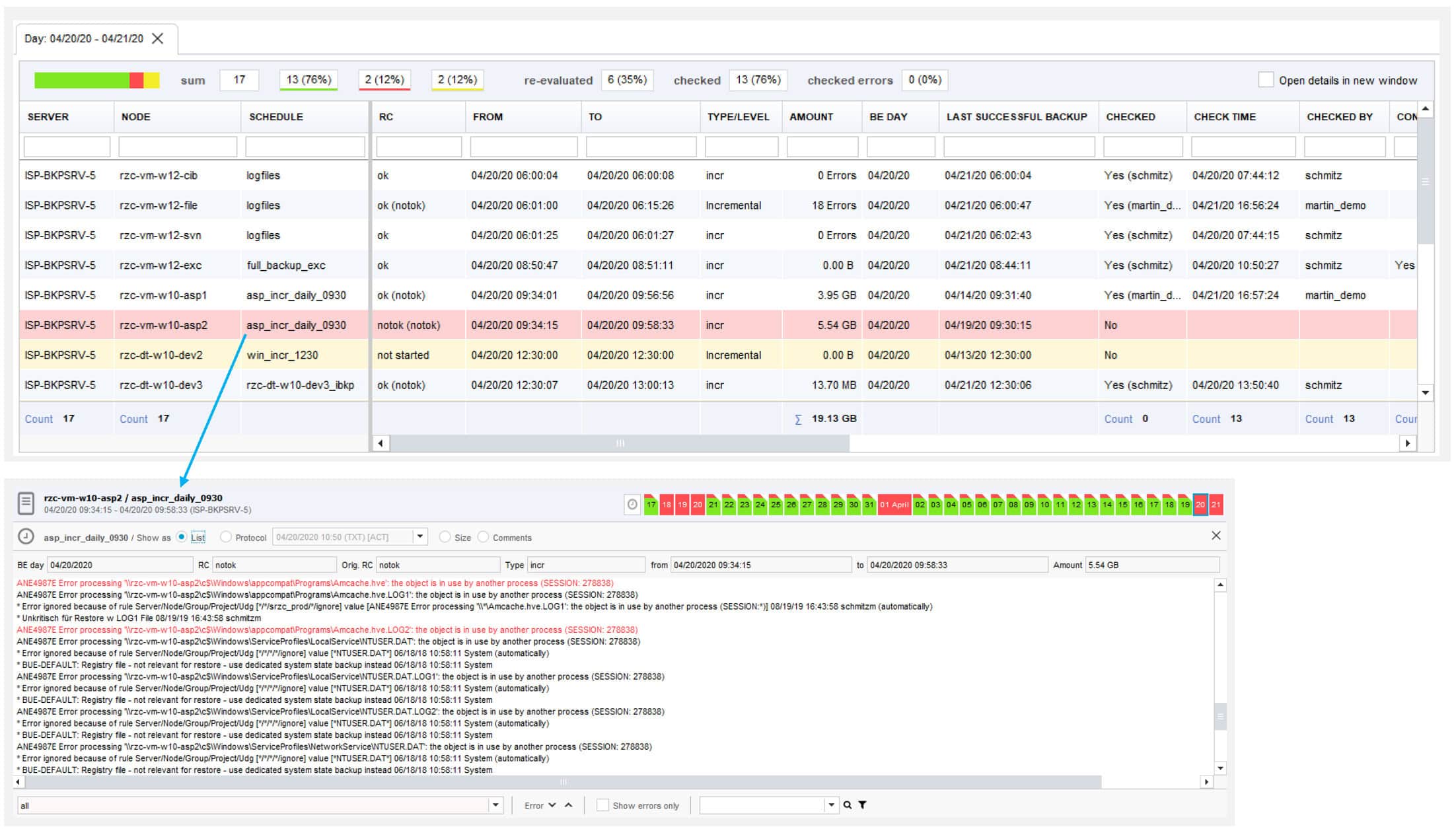Click the schedule clock icon beside asp_incr_daily_0930

tap(26, 536)
